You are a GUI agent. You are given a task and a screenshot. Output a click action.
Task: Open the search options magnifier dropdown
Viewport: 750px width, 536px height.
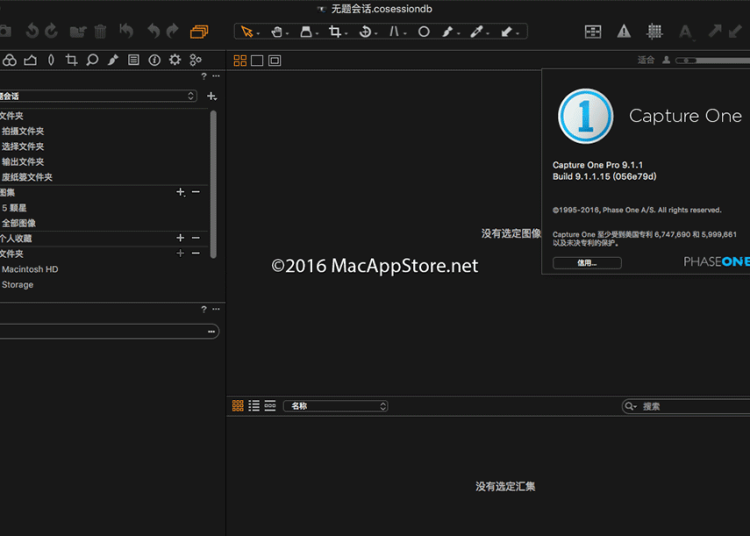tap(631, 406)
